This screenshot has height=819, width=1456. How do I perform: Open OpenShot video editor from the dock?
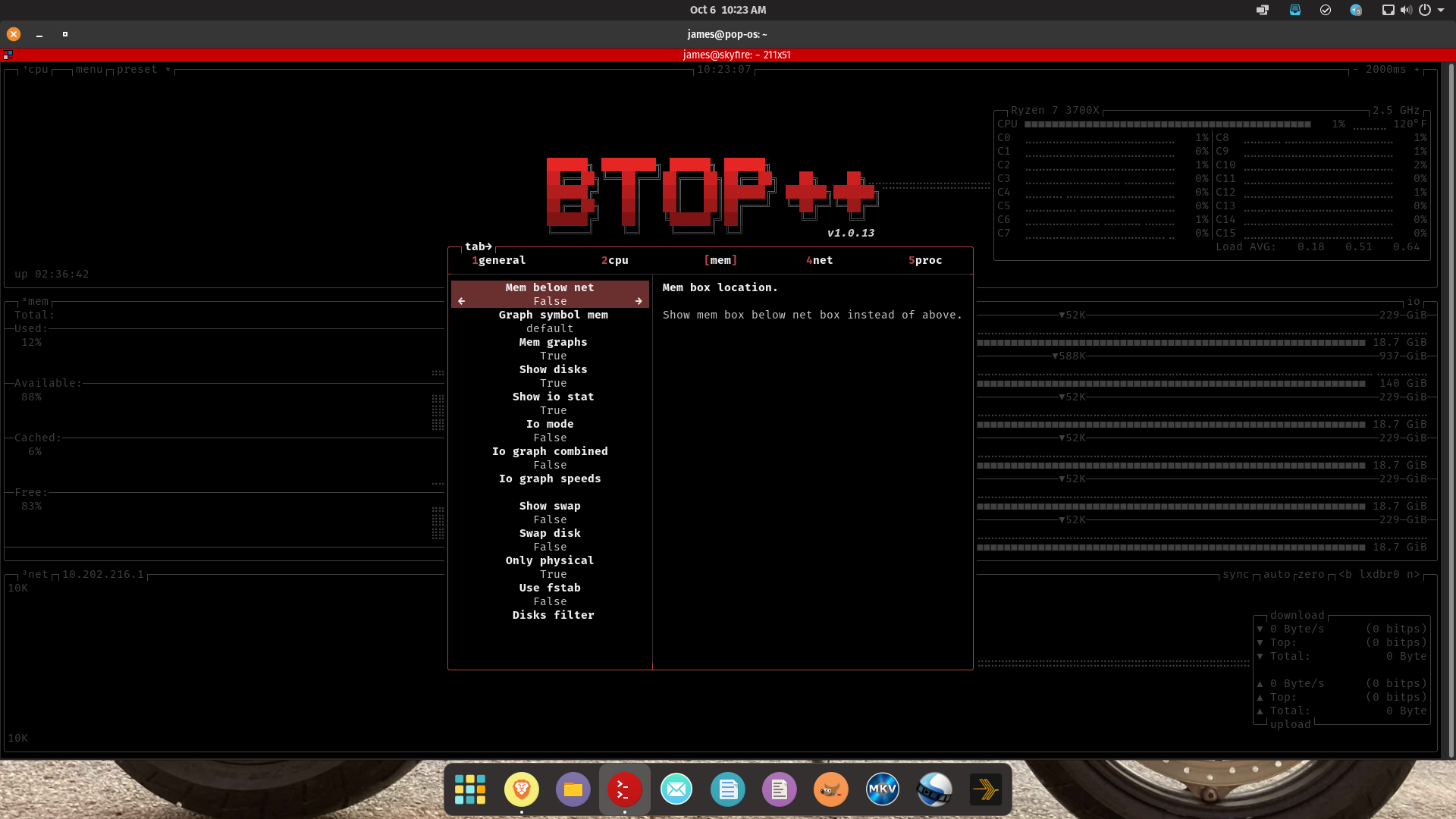934,789
